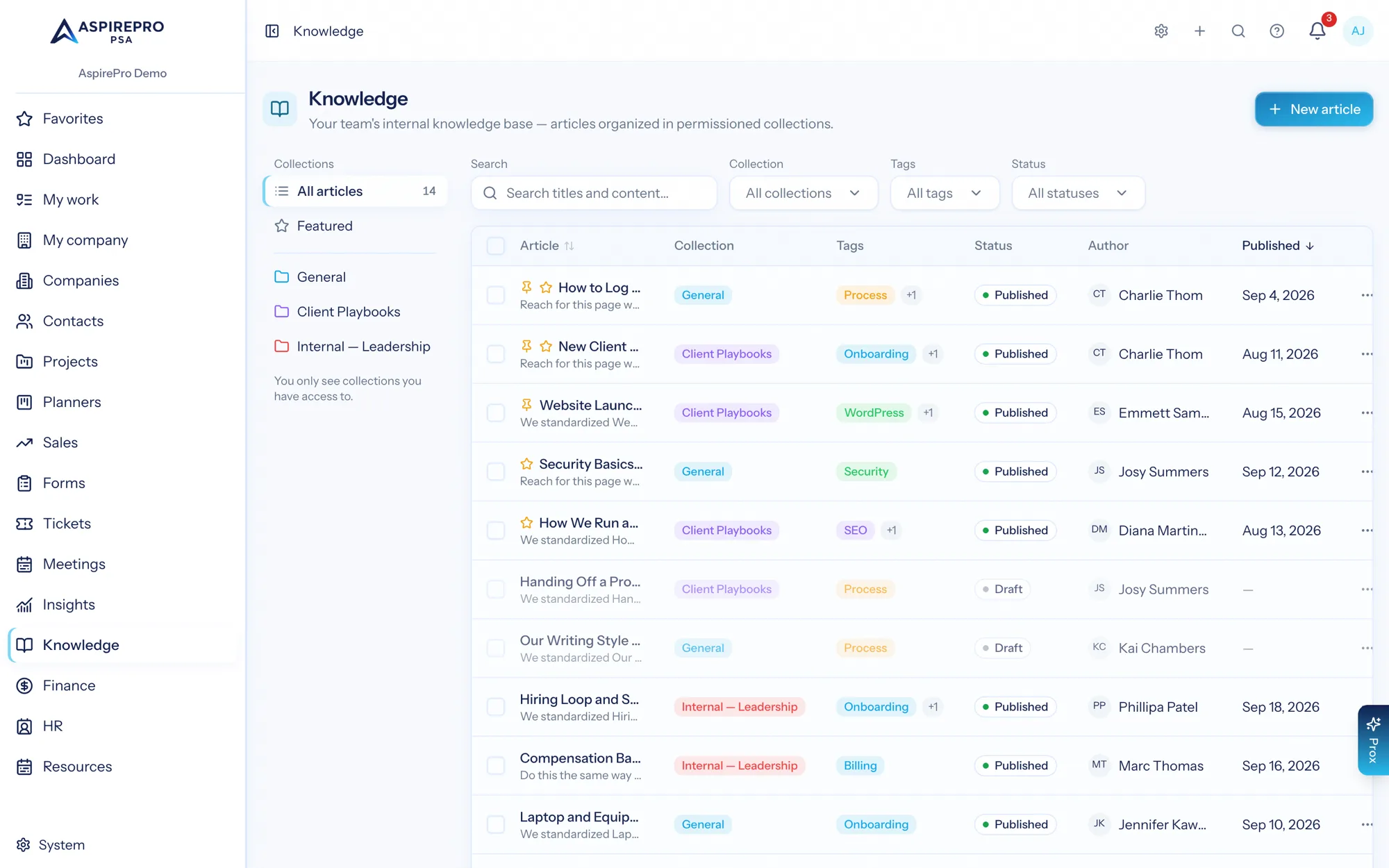Screen dimensions: 1389x868
Task: Open the All tags dropdown
Action: (x=945, y=193)
